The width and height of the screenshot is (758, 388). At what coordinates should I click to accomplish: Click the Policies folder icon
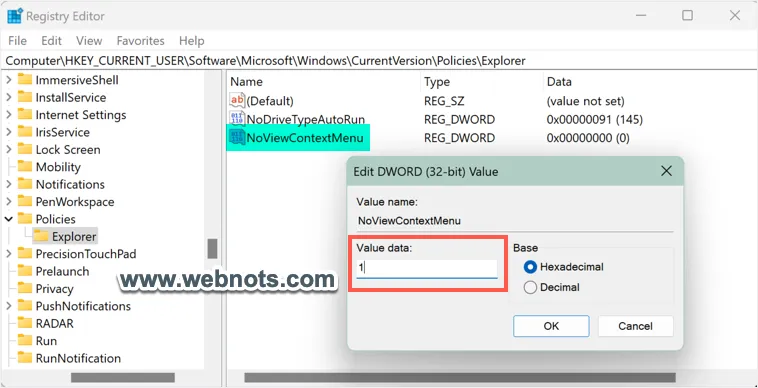click(x=25, y=219)
